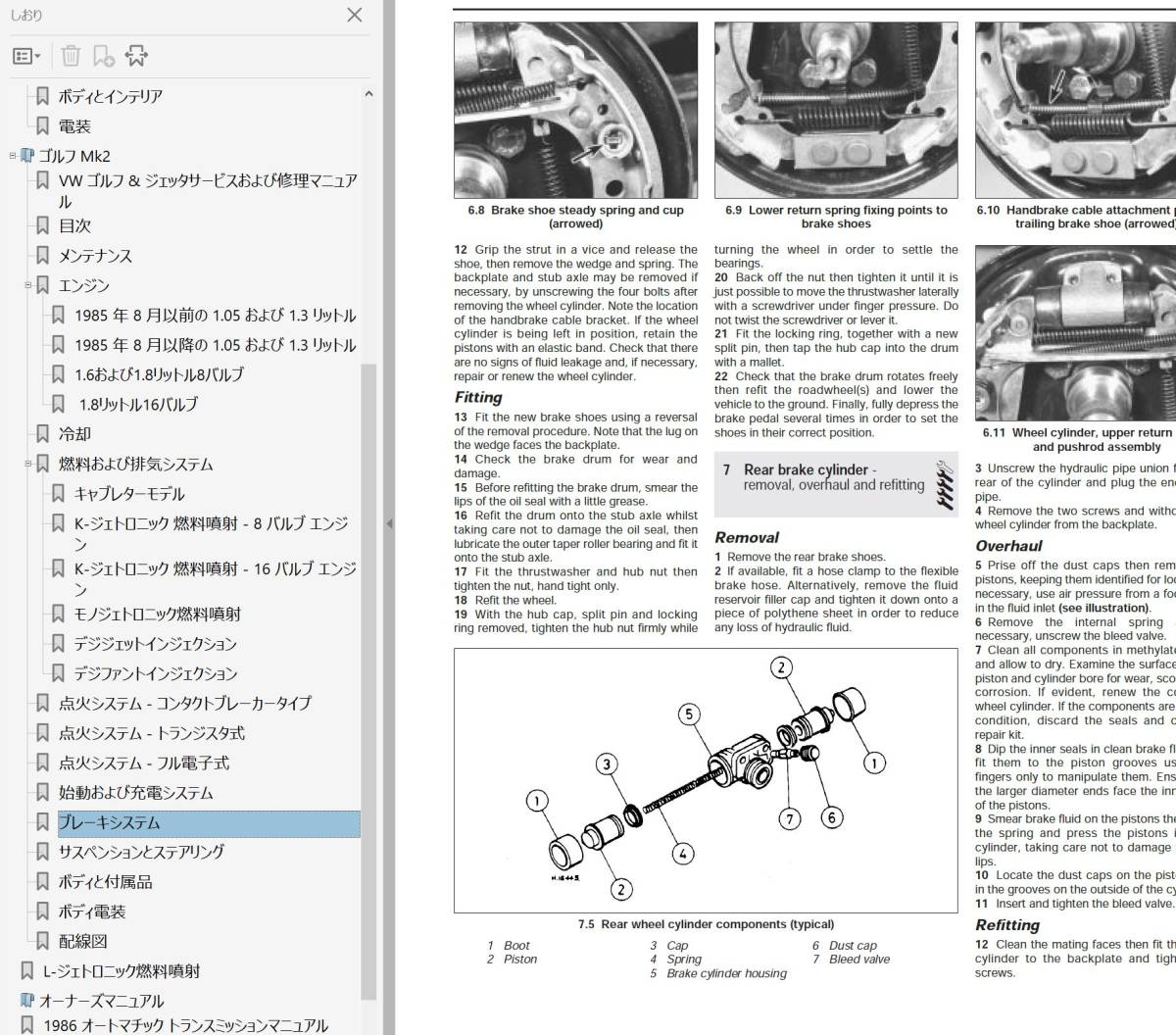Viewport: 1176px width, 1035px height.
Task: Open the L-ジェトロニック燃料噴射 bookmark
Action: click(x=122, y=971)
